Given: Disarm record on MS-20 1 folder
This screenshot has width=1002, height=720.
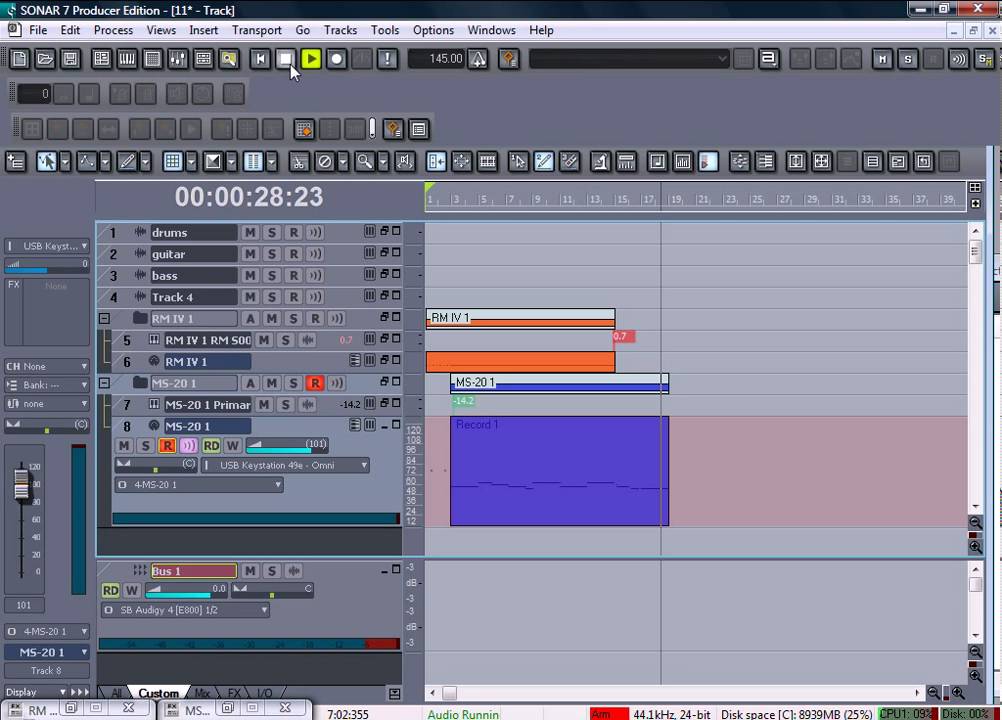Looking at the screenshot, I should click(315, 383).
